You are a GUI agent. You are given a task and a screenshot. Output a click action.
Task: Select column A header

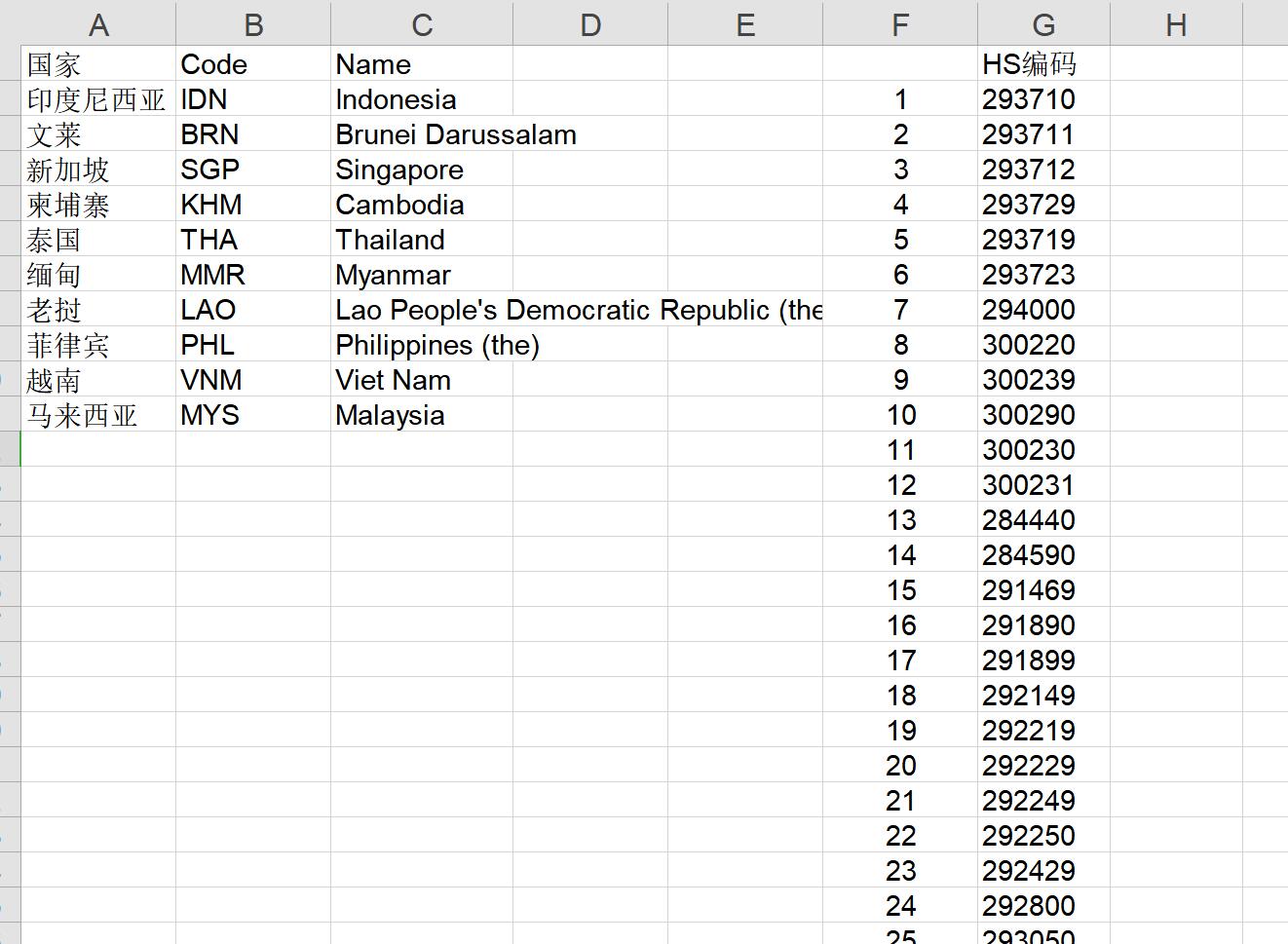point(98,23)
